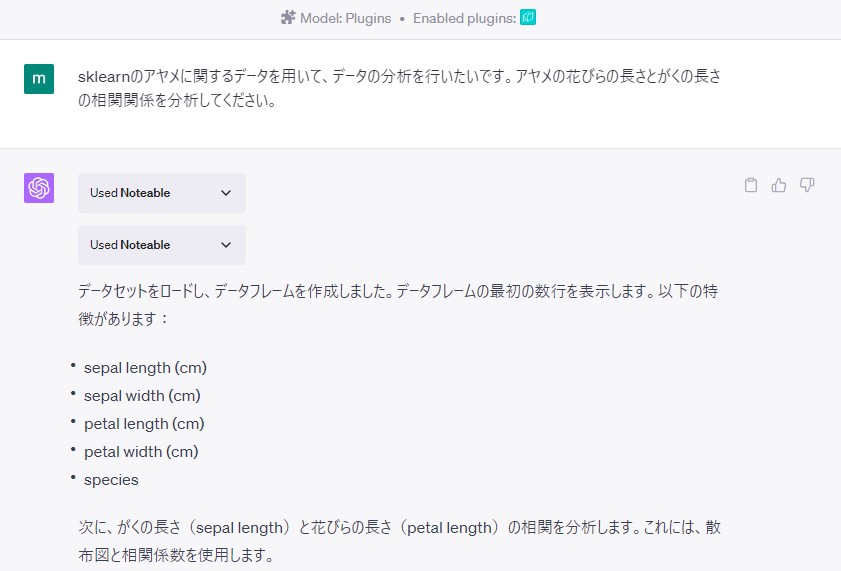The width and height of the screenshot is (841, 571).
Task: Click the copy to clipboard icon
Action: [x=751, y=185]
